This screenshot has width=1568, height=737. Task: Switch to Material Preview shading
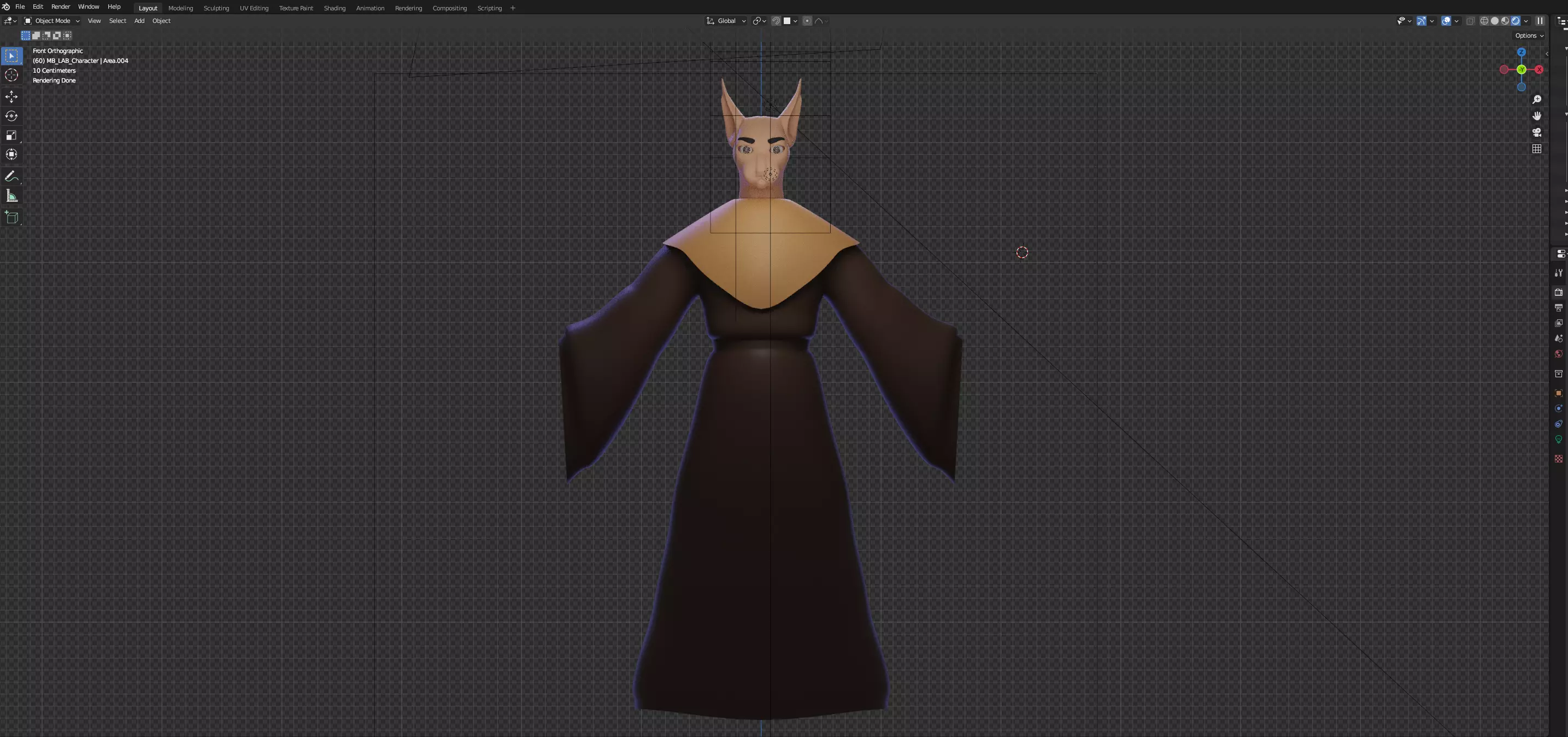tap(1505, 21)
